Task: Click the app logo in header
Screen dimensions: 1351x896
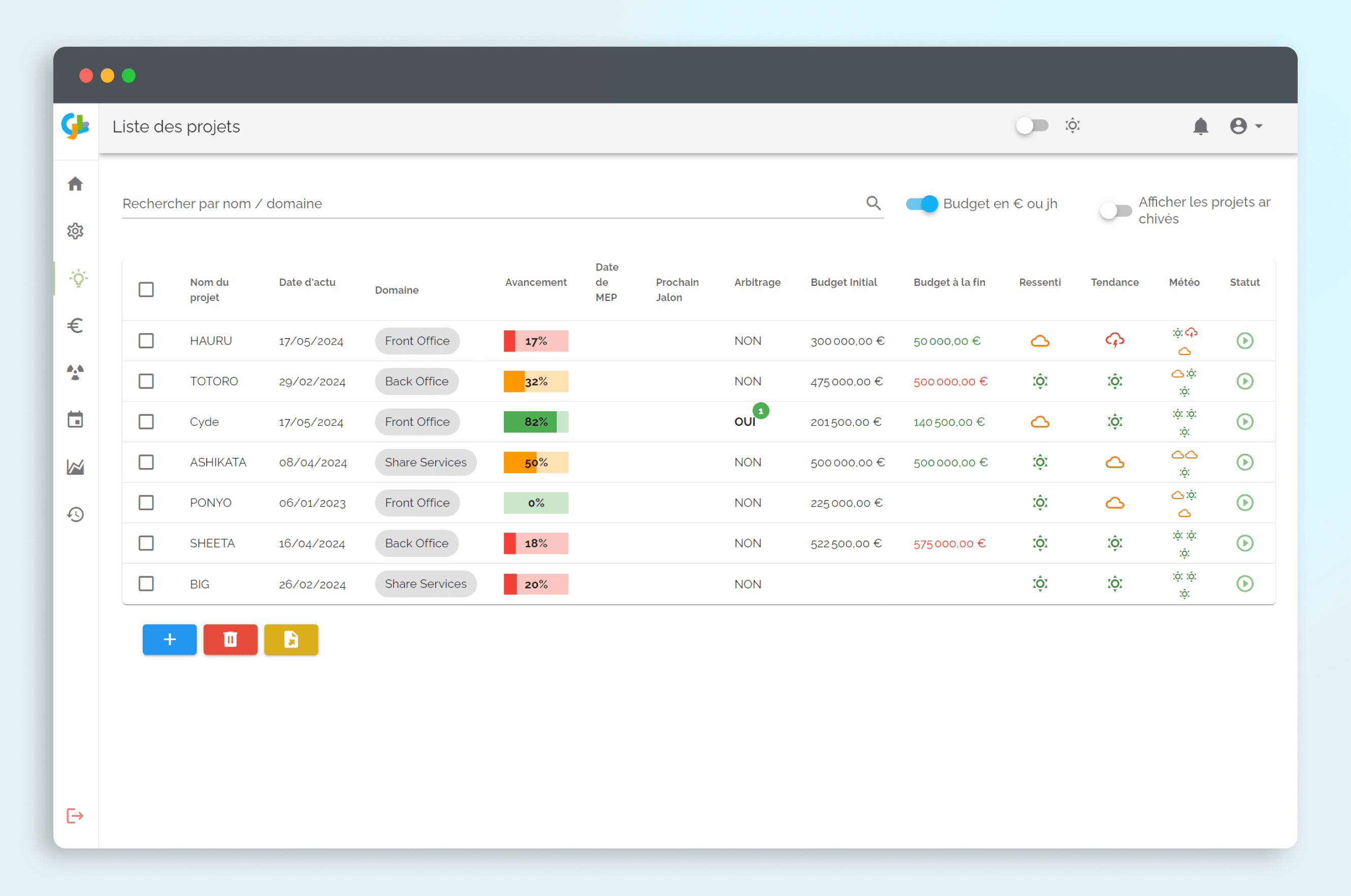Action: click(x=75, y=126)
